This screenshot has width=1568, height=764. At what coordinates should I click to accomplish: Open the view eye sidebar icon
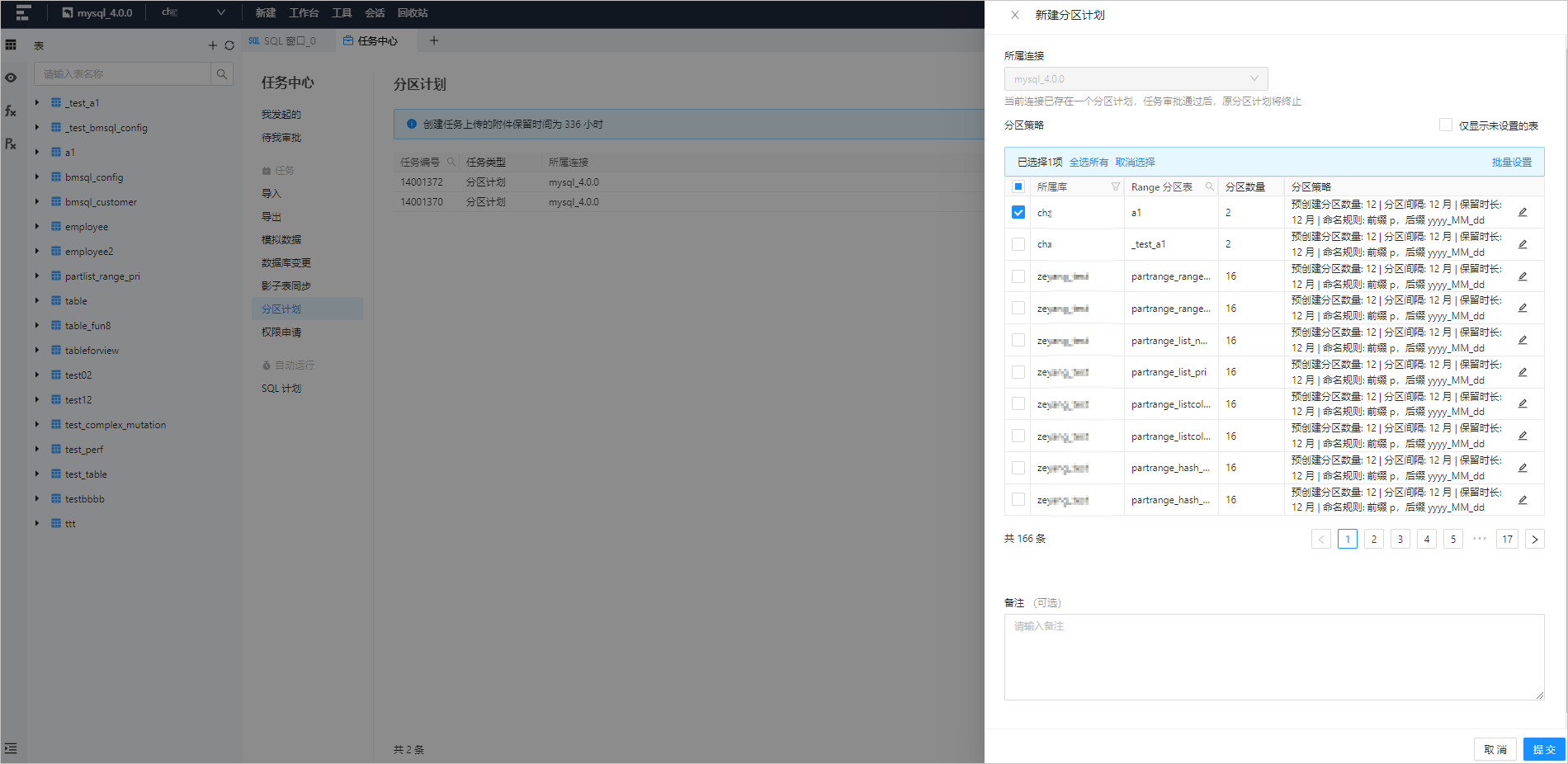[x=11, y=78]
